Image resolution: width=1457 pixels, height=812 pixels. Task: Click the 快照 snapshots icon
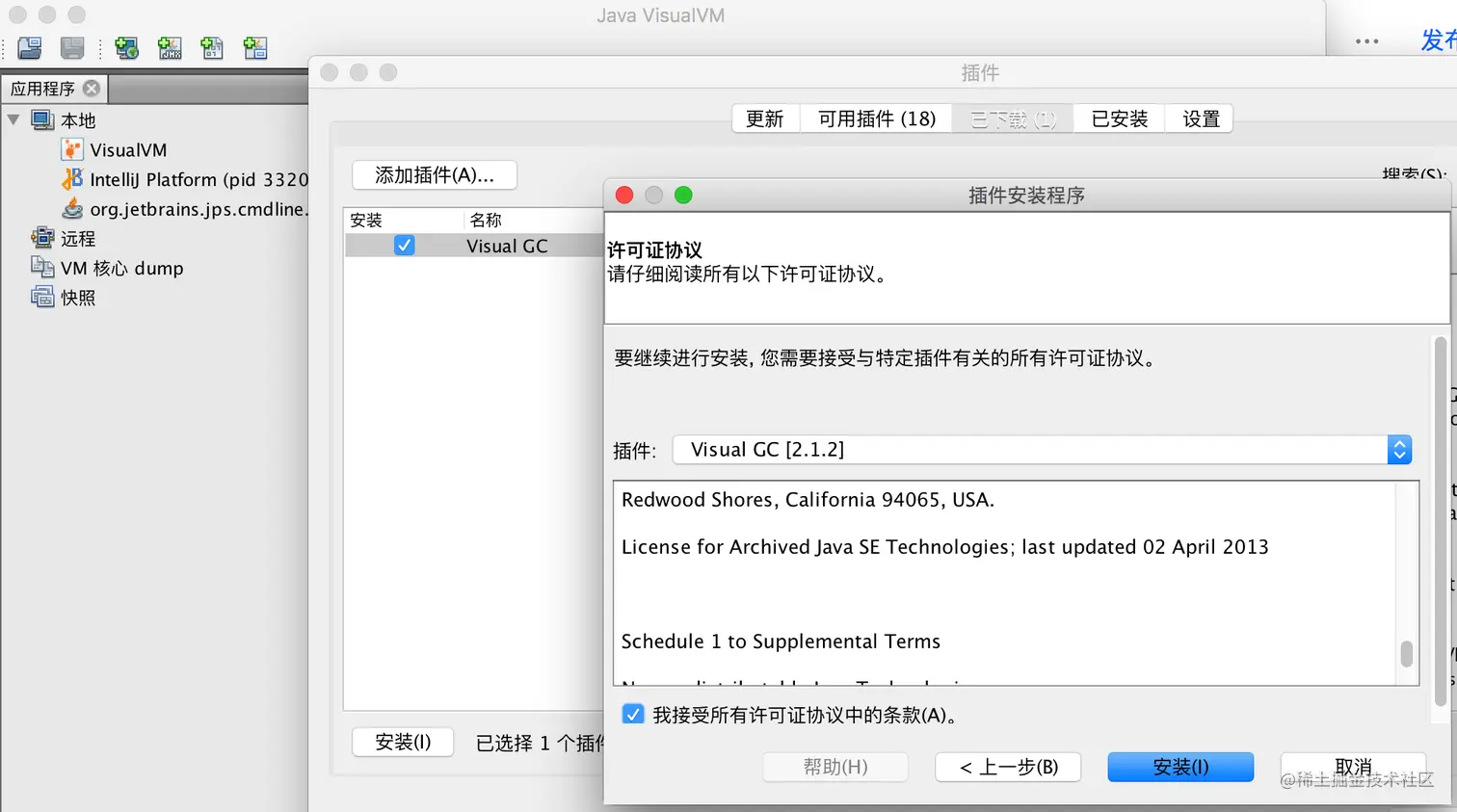coord(42,297)
